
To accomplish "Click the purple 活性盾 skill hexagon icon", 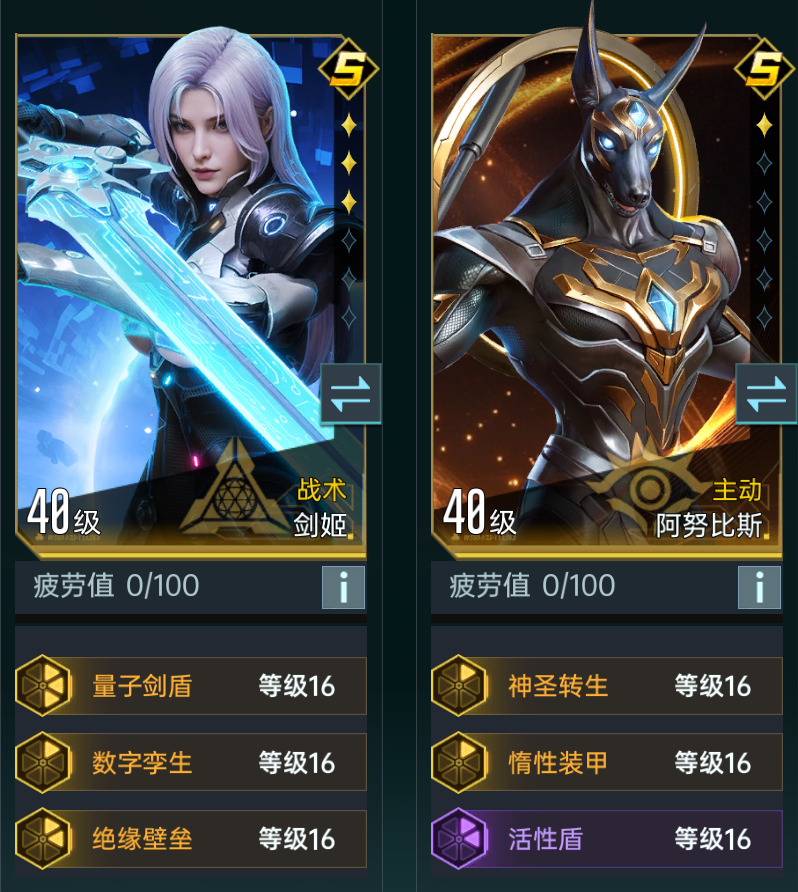I will pos(460,838).
